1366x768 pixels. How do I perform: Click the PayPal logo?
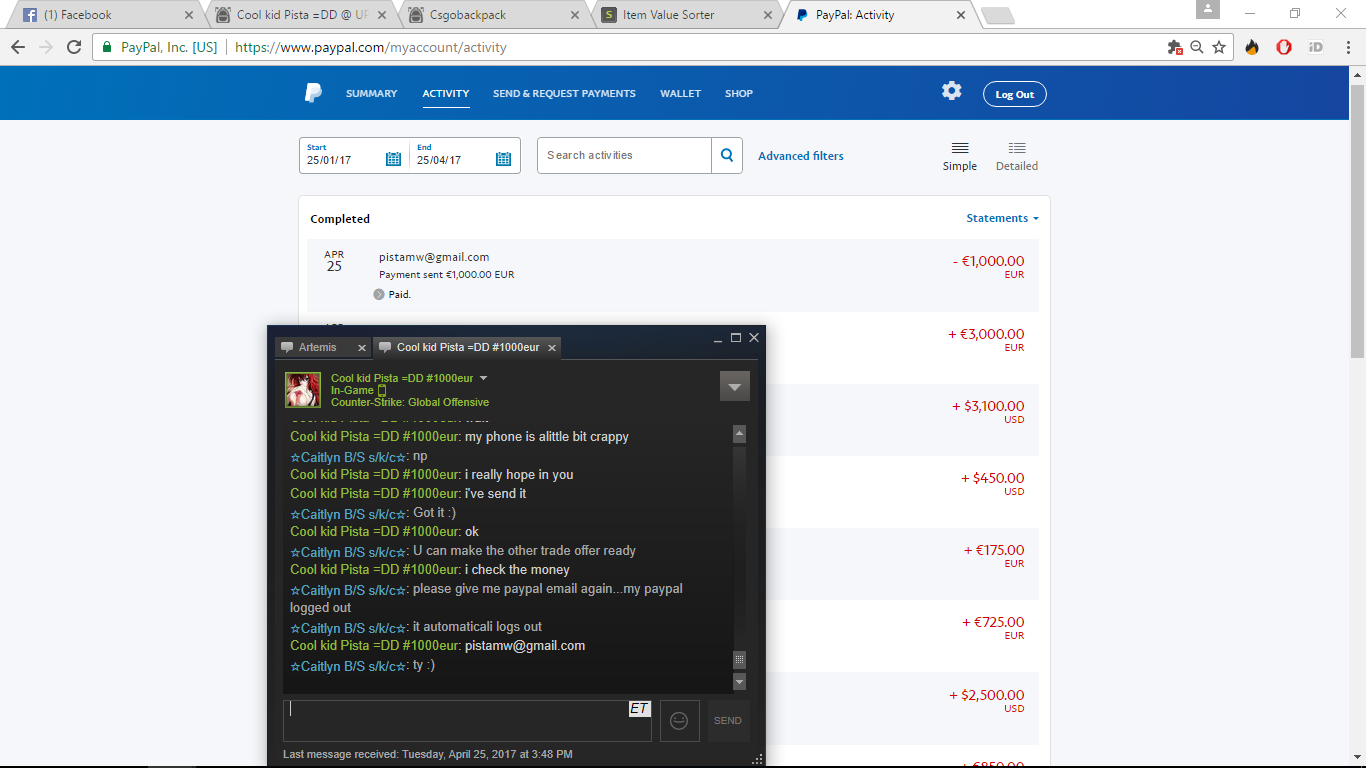click(313, 93)
